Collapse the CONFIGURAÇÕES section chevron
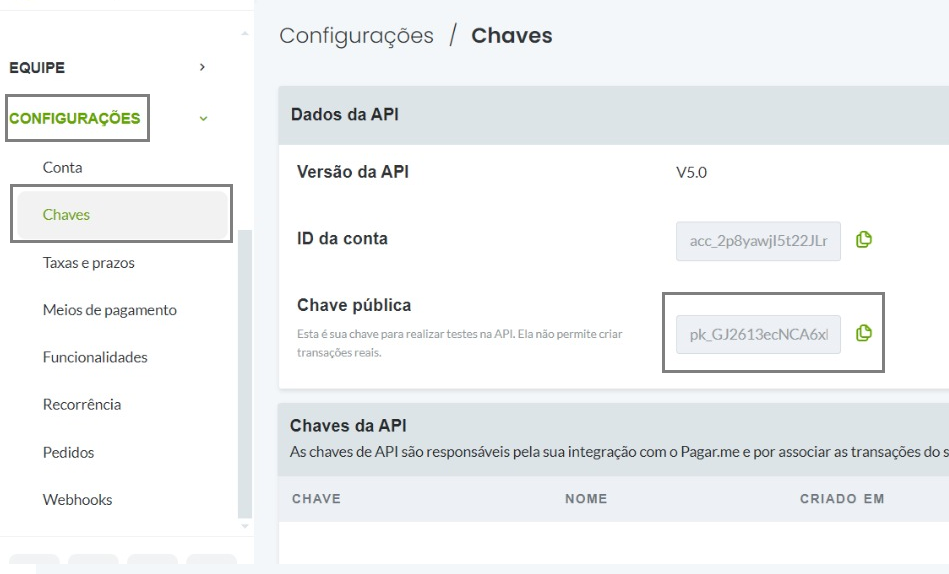Screen dimensions: 949x574 click(x=203, y=119)
